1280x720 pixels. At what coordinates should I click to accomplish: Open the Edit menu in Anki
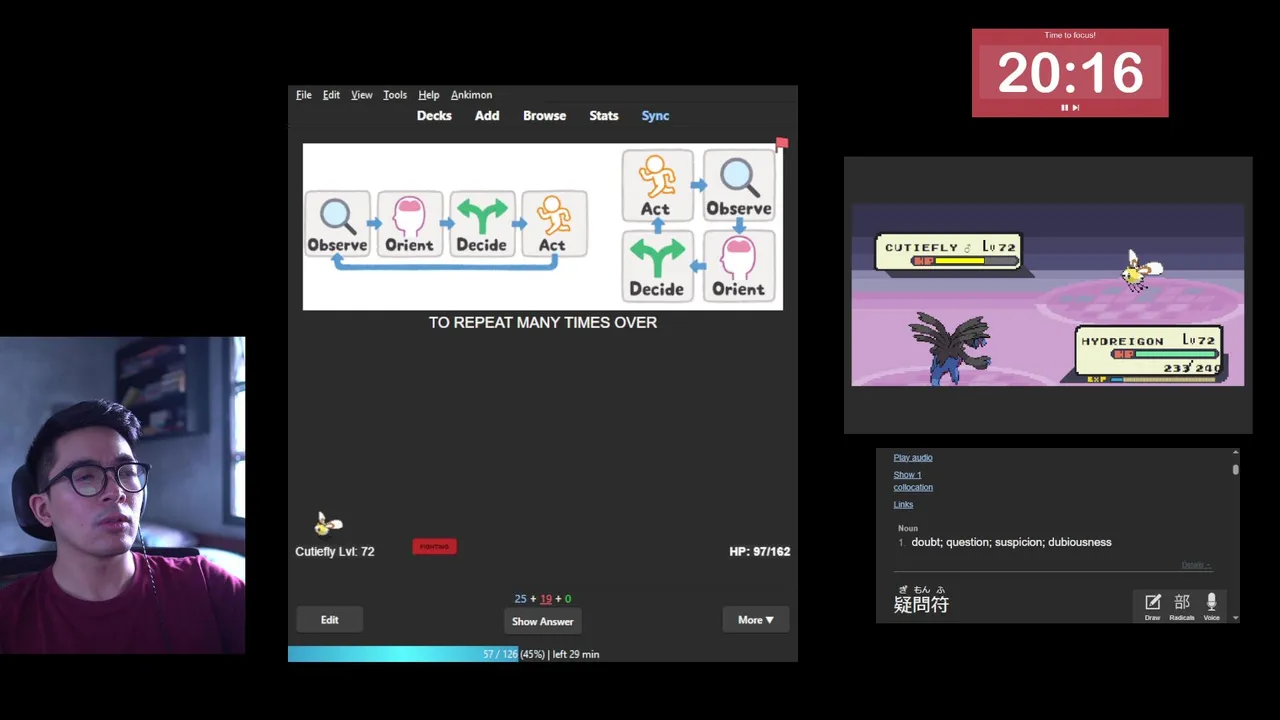coord(331,95)
